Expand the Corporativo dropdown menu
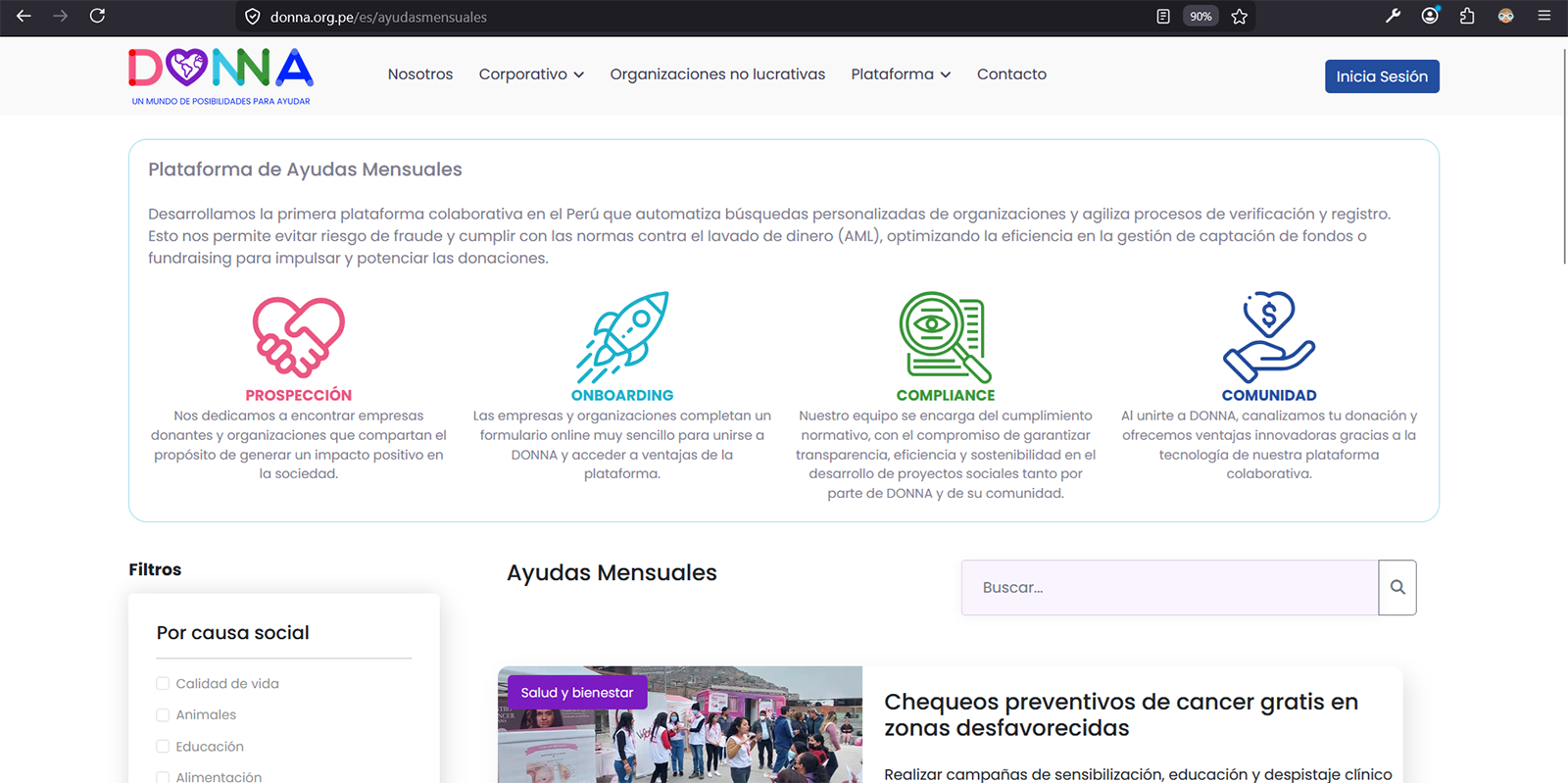 531,74
